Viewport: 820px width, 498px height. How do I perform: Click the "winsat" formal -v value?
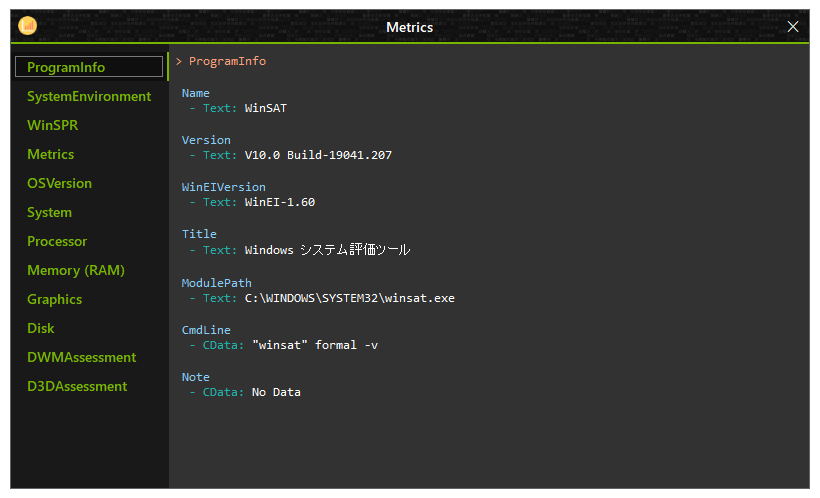[315, 345]
